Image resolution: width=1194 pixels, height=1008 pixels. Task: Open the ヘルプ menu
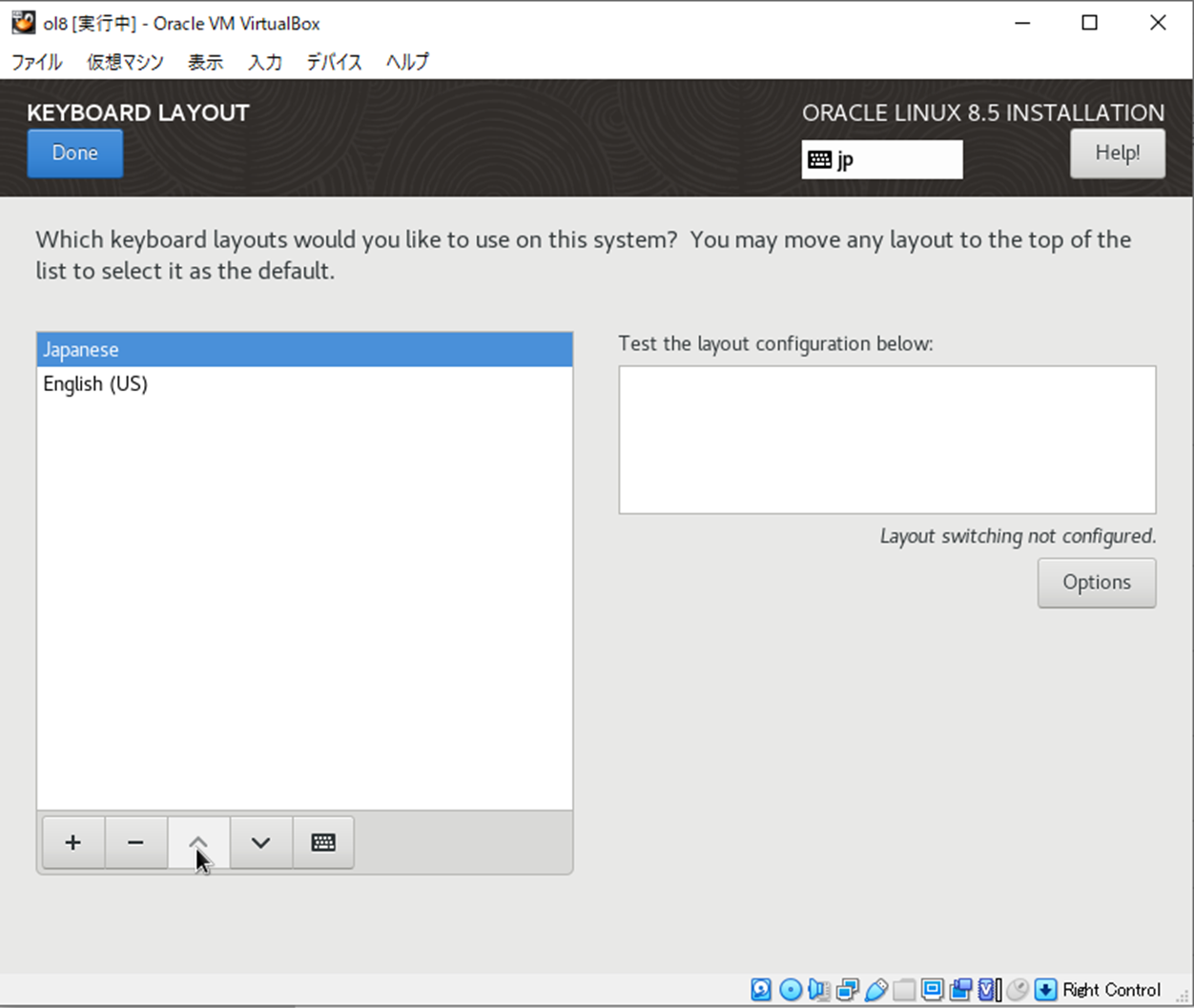pyautogui.click(x=407, y=62)
